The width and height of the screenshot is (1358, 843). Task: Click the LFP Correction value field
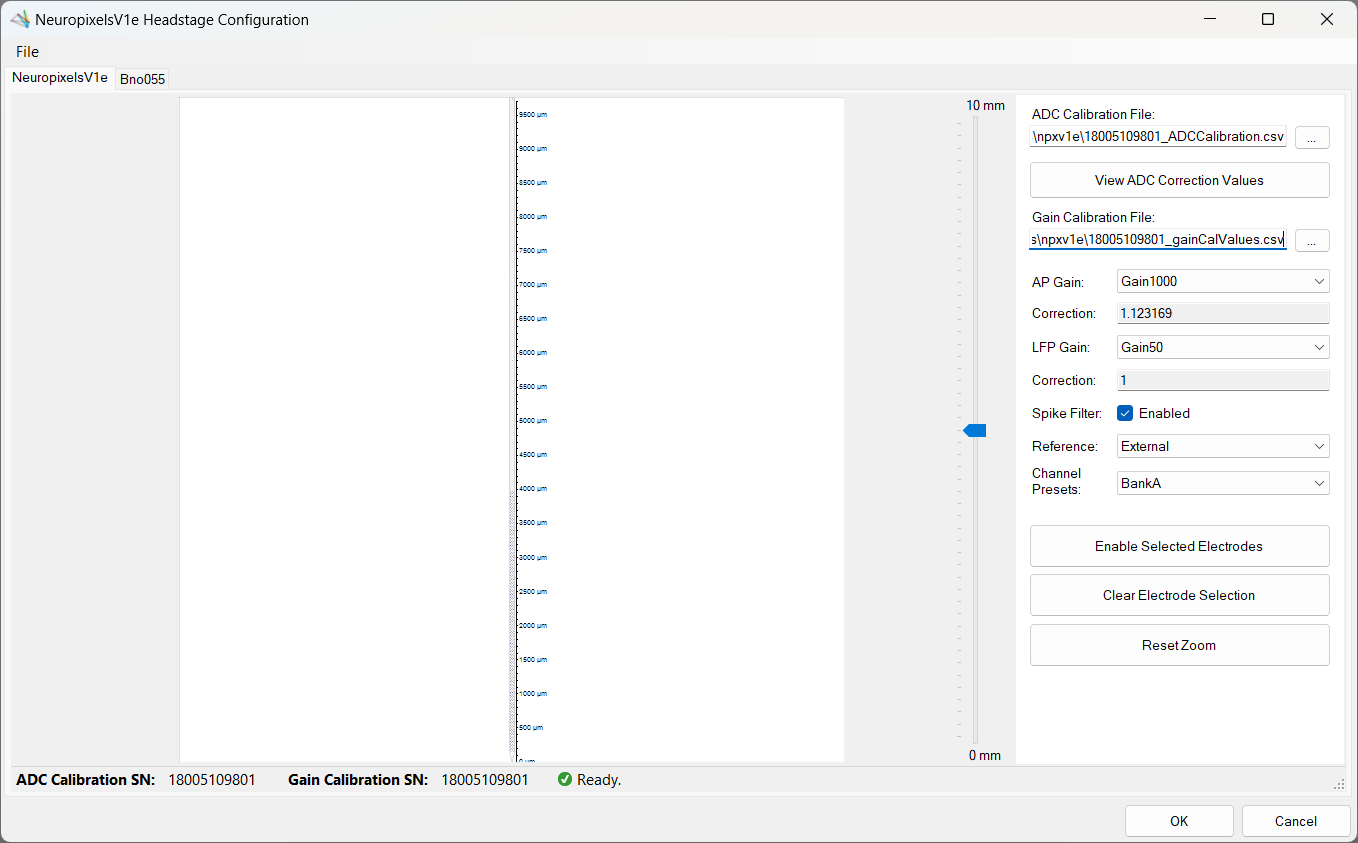1223,380
